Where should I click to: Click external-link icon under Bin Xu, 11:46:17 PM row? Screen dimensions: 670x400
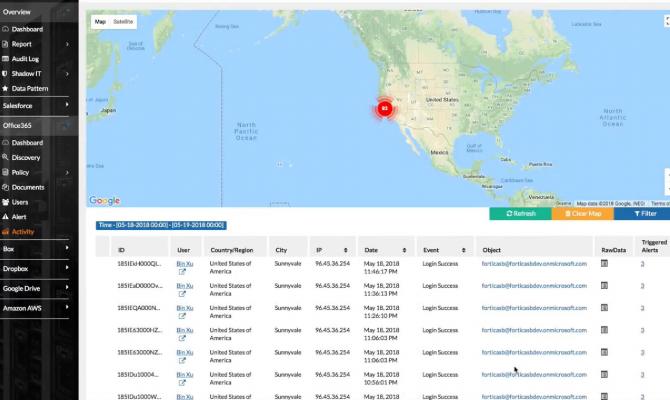click(182, 272)
